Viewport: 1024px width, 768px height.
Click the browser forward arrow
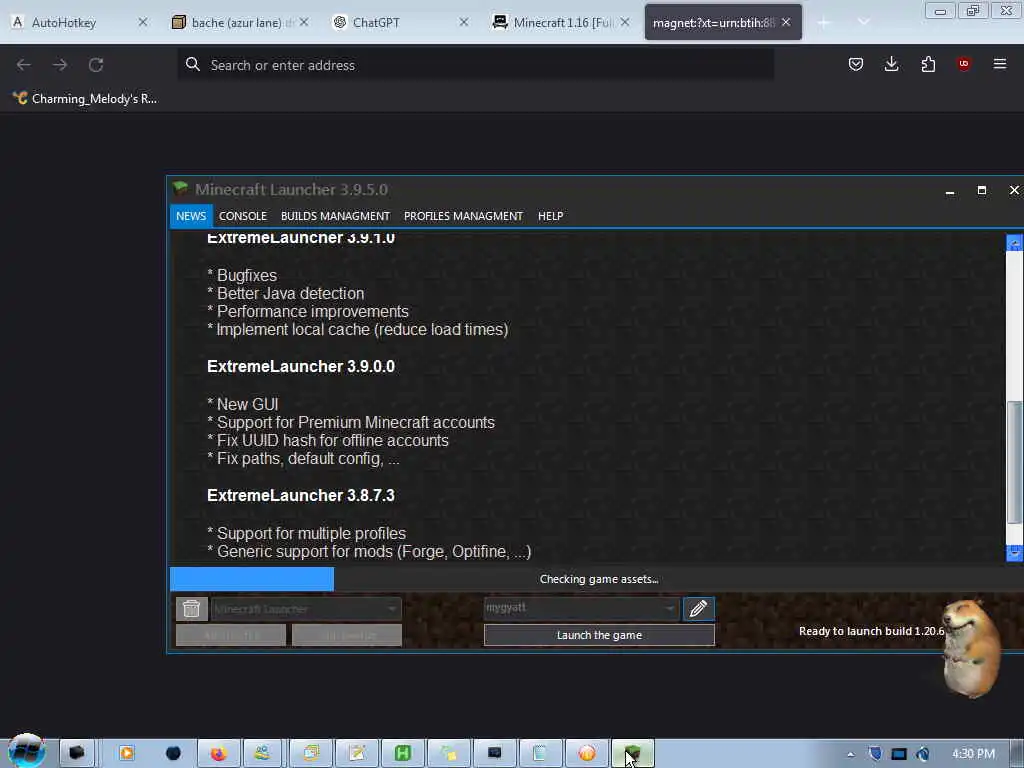(60, 65)
